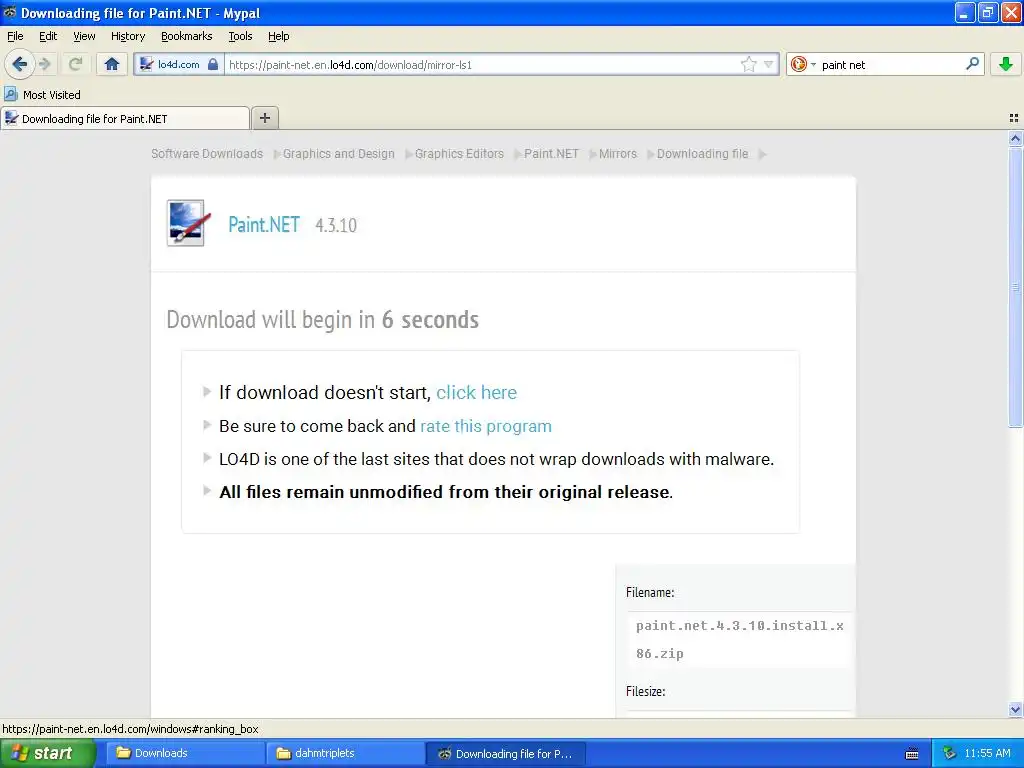Click the Most Visited bookmarks icon
Screen dimensions: 1024x768
(10, 95)
